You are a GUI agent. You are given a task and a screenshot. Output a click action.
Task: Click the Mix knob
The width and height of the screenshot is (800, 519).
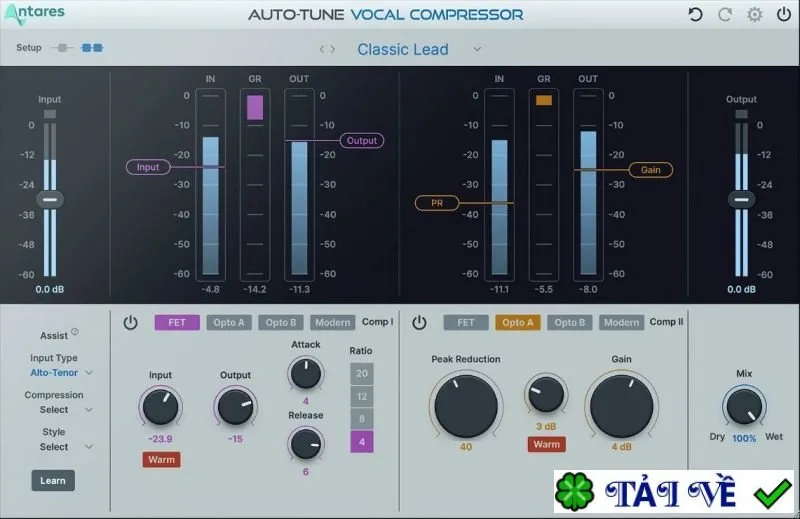[744, 407]
